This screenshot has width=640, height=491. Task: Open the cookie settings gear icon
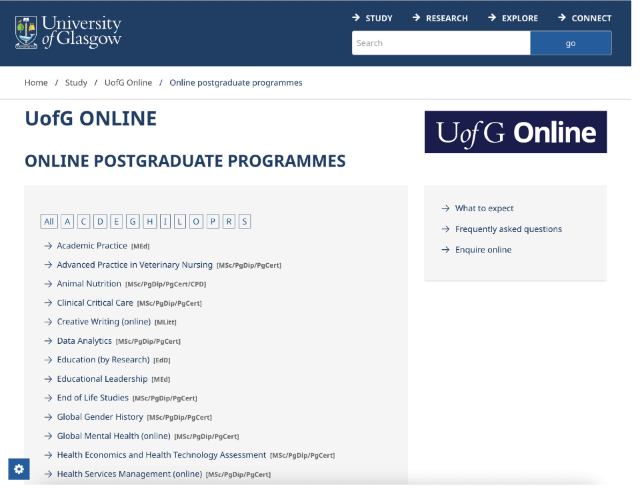click(19, 469)
